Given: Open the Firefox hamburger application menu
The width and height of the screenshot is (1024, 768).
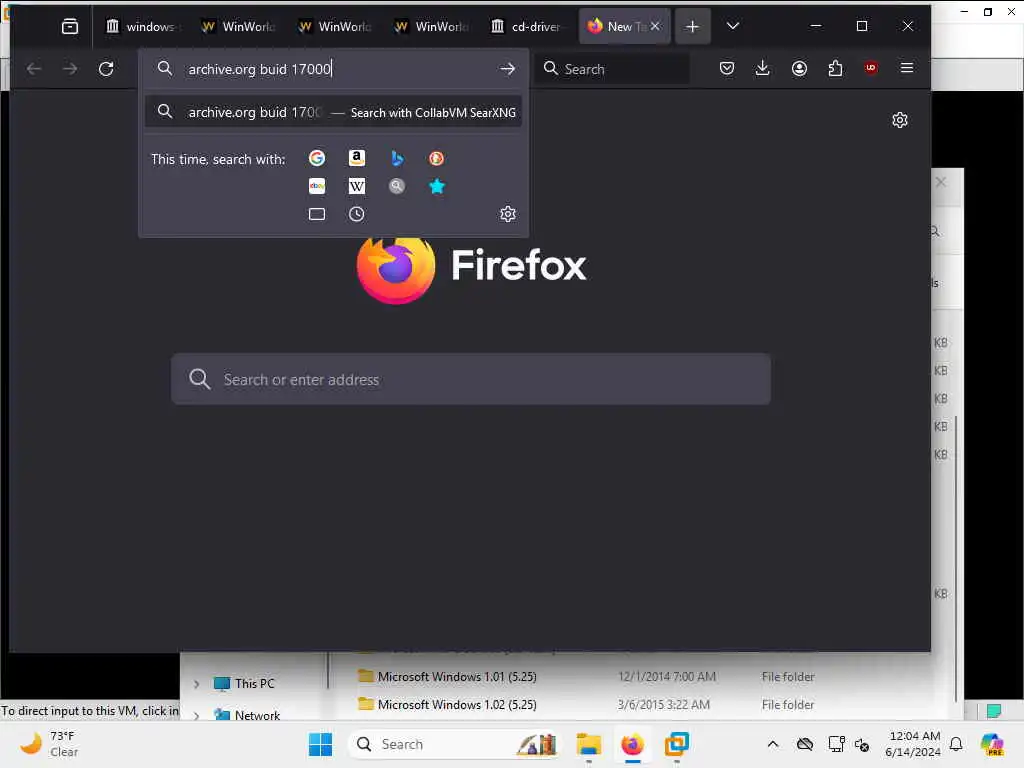Looking at the screenshot, I should point(906,68).
